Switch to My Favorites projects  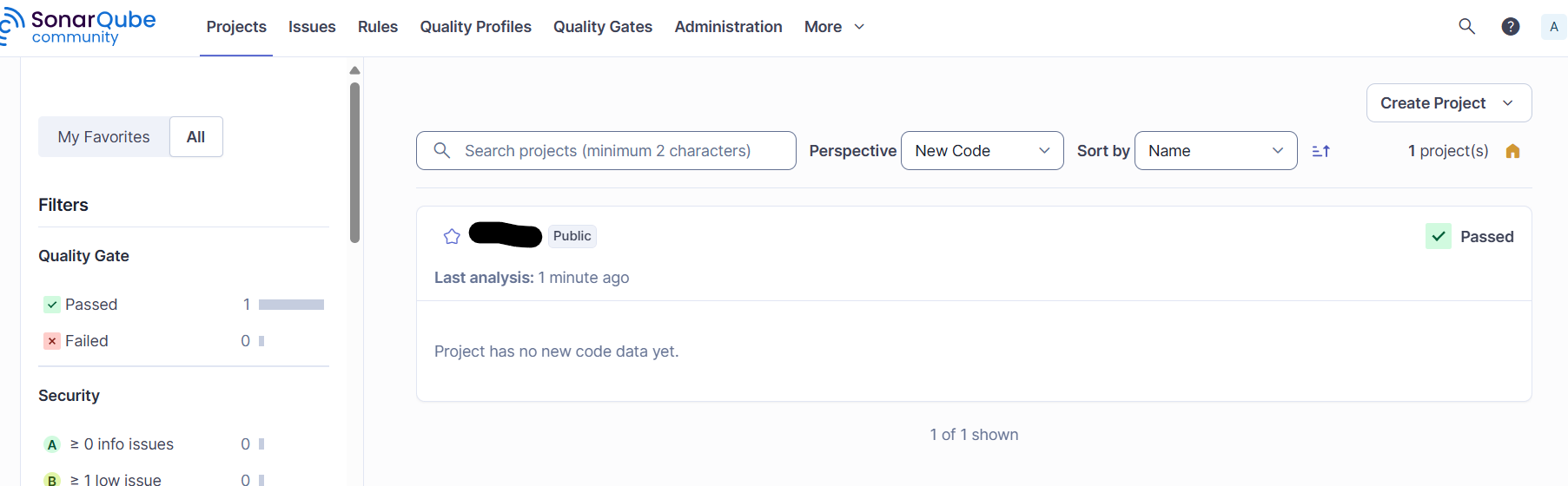coord(103,137)
